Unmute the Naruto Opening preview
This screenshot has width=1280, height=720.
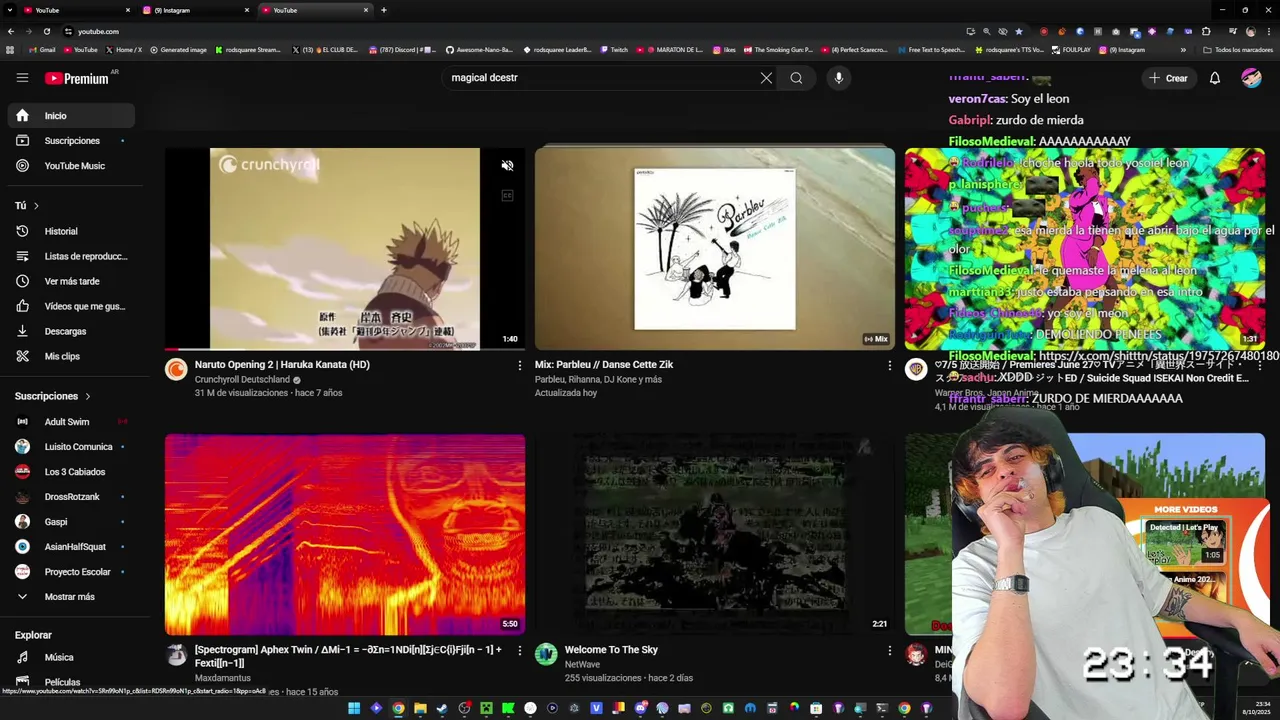click(x=507, y=166)
